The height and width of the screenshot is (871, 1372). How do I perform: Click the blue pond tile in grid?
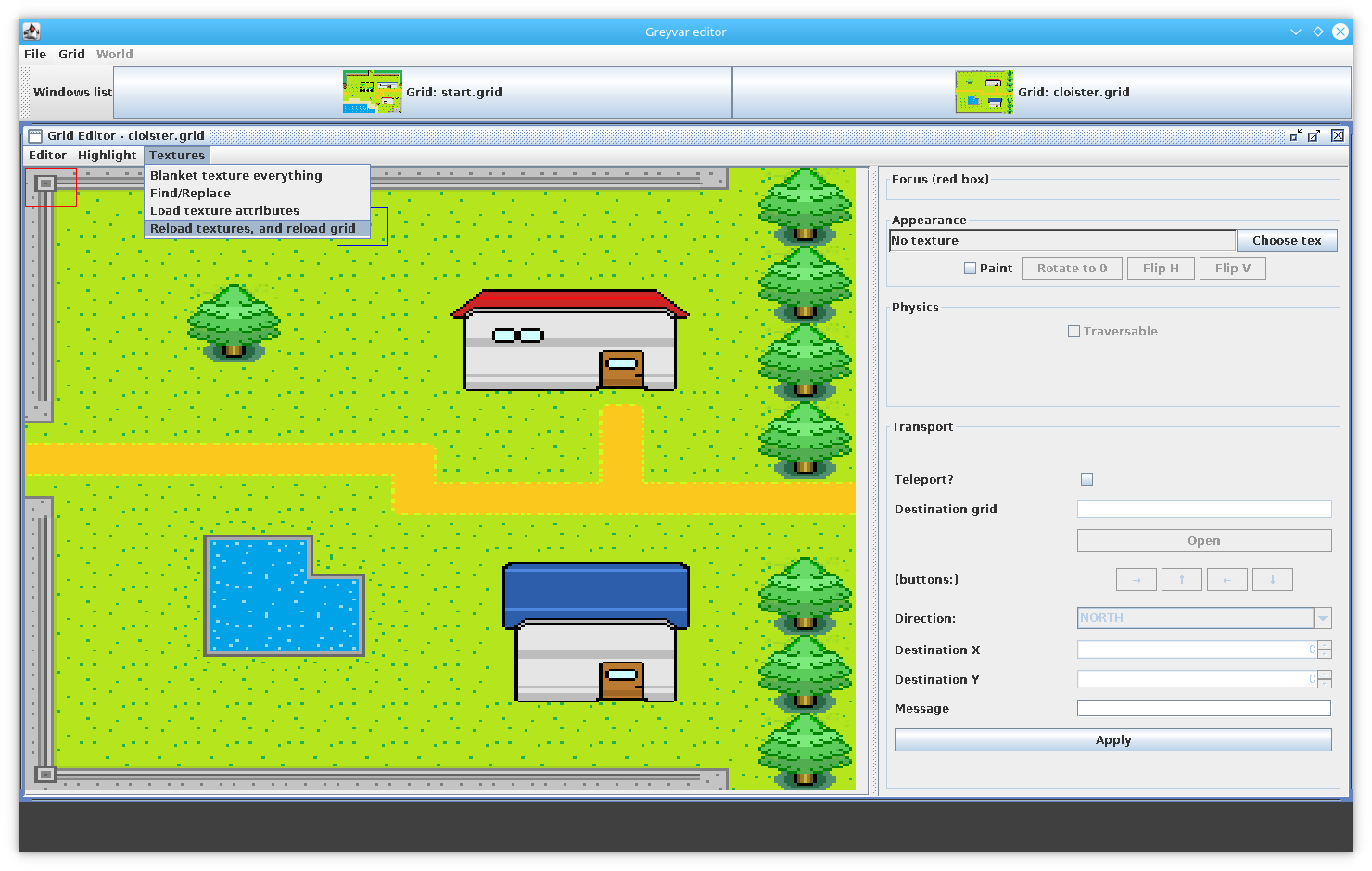point(283,597)
